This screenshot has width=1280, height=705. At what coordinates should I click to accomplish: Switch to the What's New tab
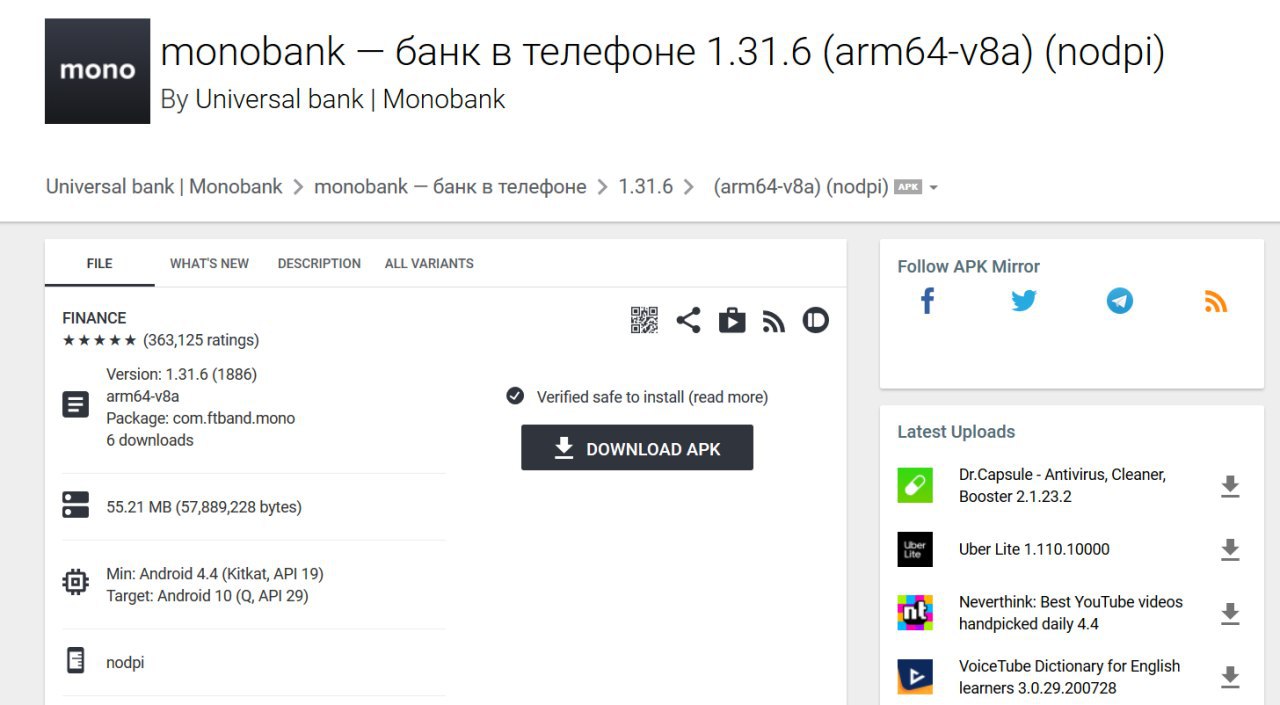point(209,264)
